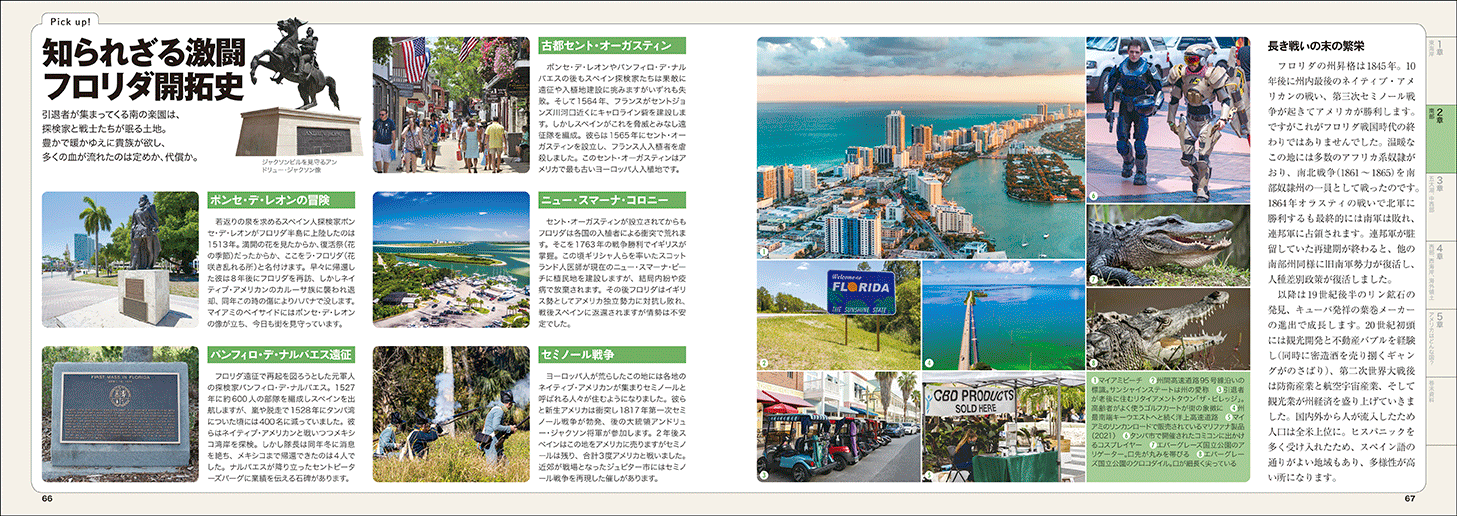Click intro line 探検家と戦士たちが眠る土地。
This screenshot has height=516, width=1457.
(102, 129)
